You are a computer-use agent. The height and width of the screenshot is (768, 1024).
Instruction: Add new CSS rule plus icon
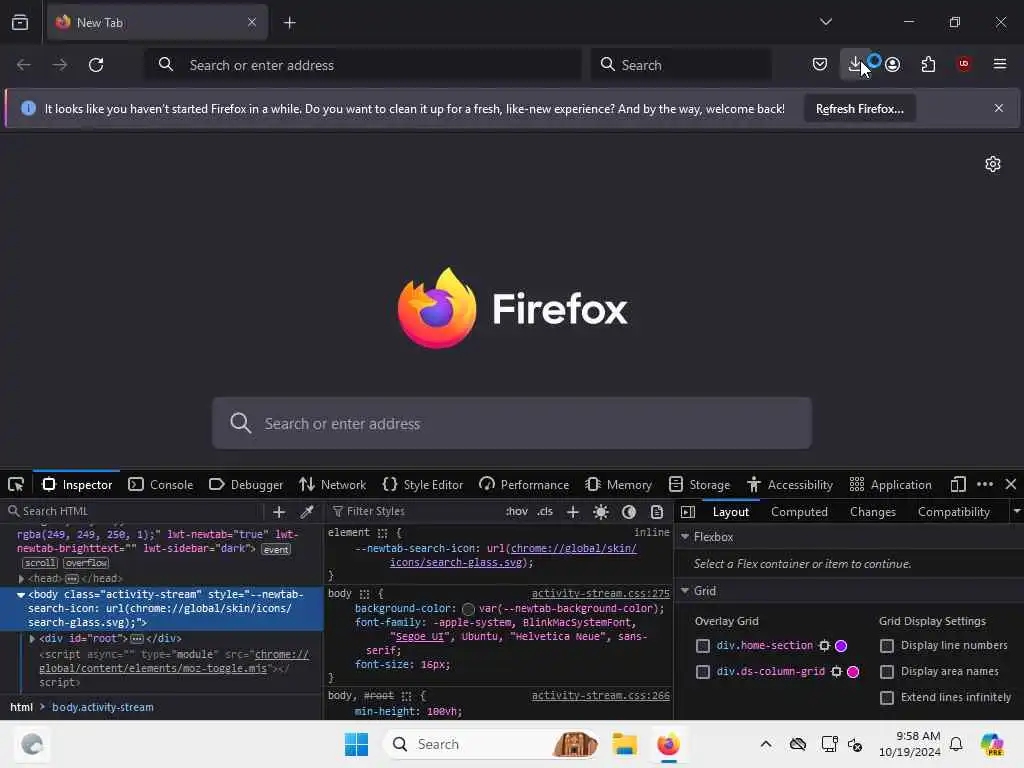point(573,512)
